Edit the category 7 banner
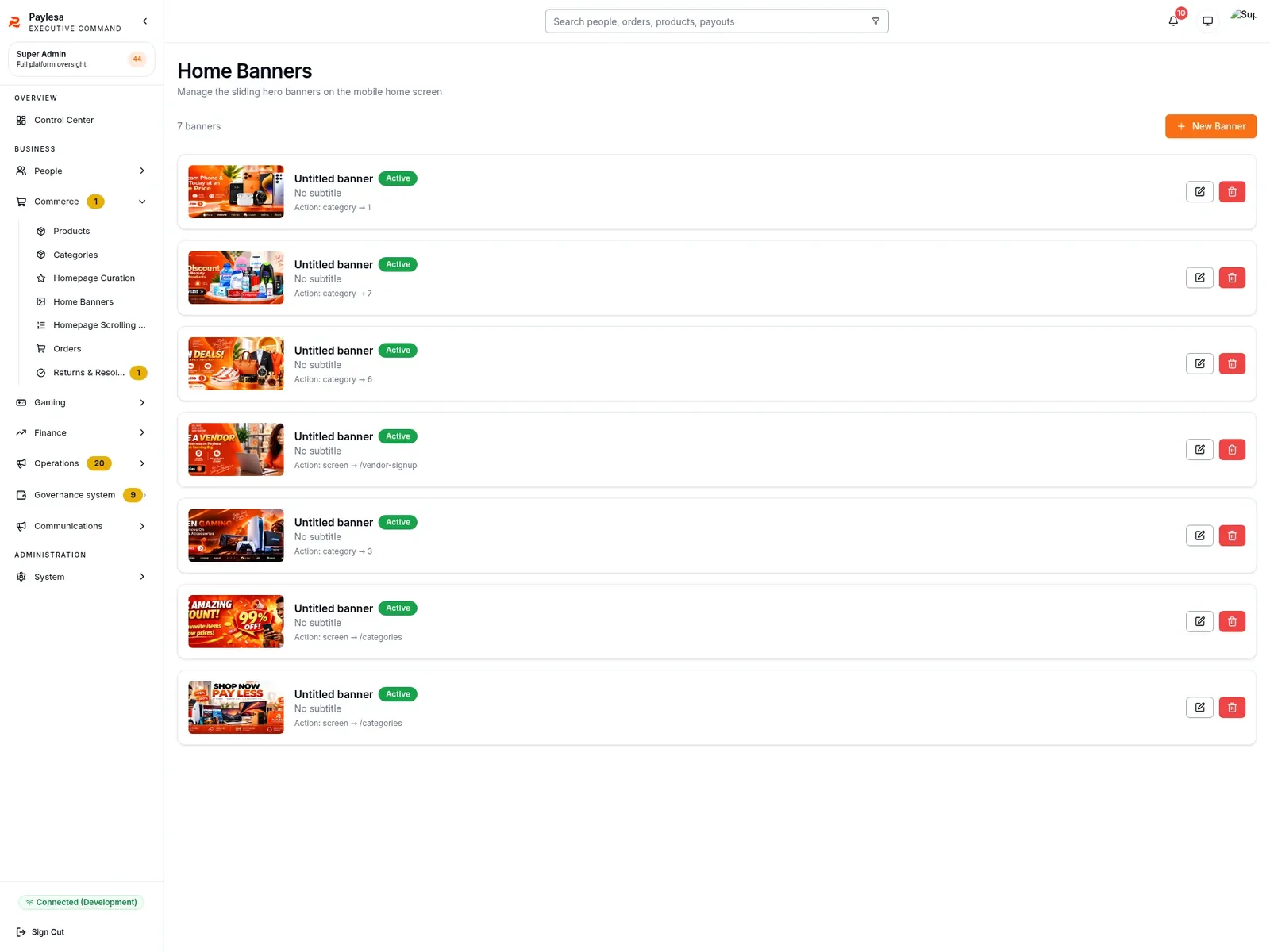1270x952 pixels. (x=1199, y=278)
